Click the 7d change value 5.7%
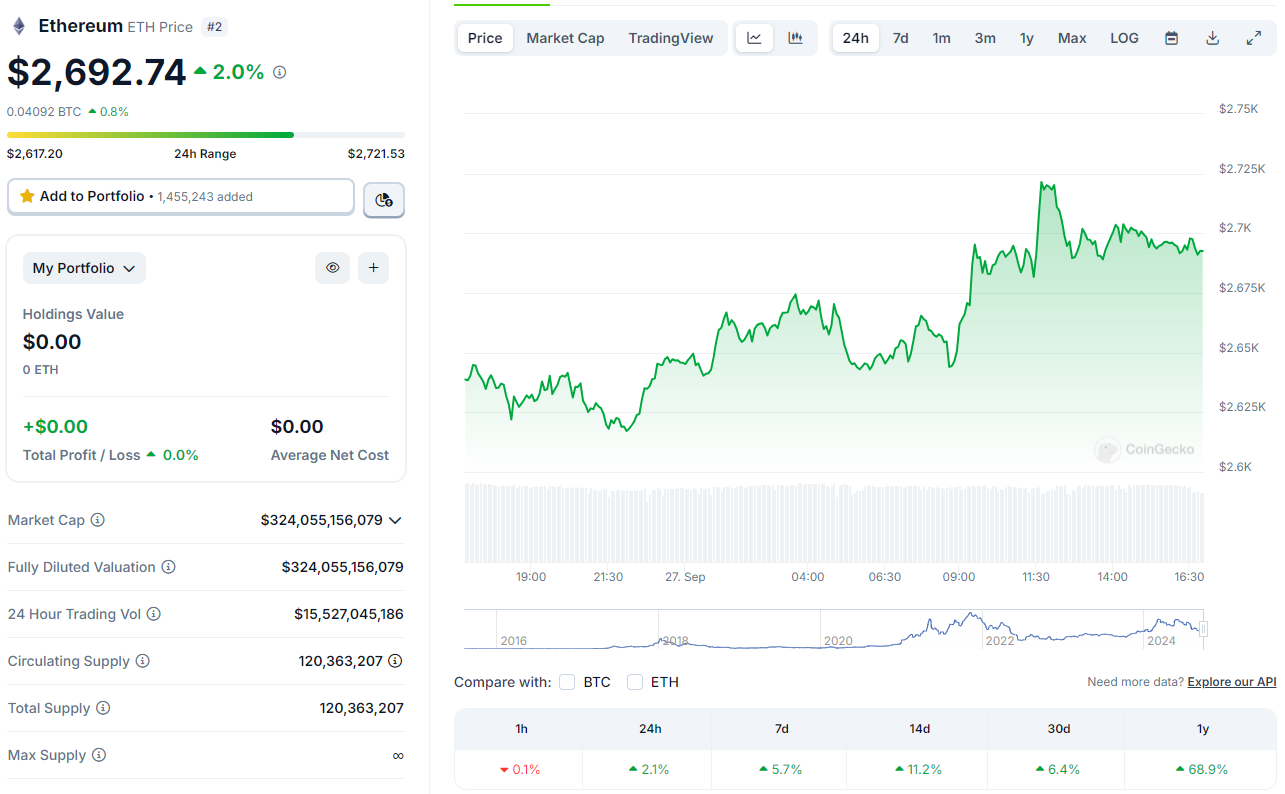 pos(781,769)
